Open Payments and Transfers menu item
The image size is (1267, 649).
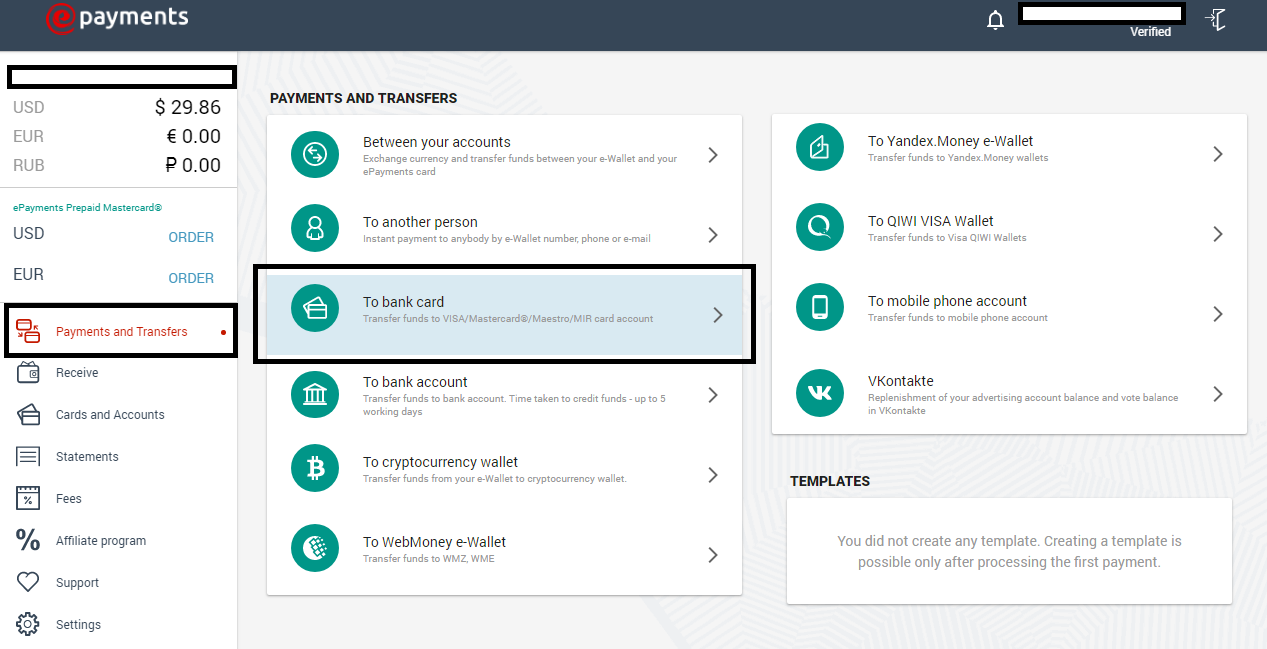tap(122, 332)
